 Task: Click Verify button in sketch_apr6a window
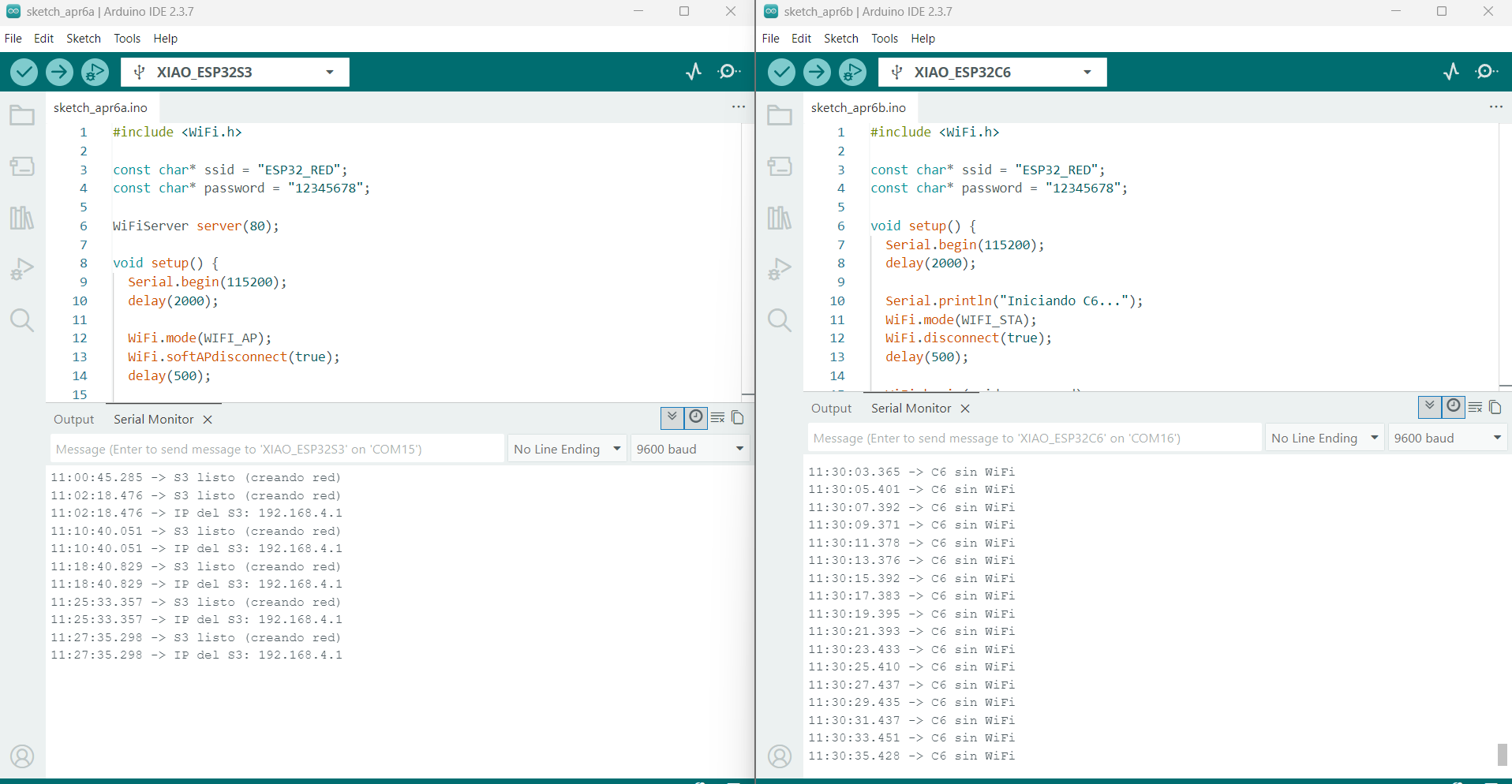(24, 72)
